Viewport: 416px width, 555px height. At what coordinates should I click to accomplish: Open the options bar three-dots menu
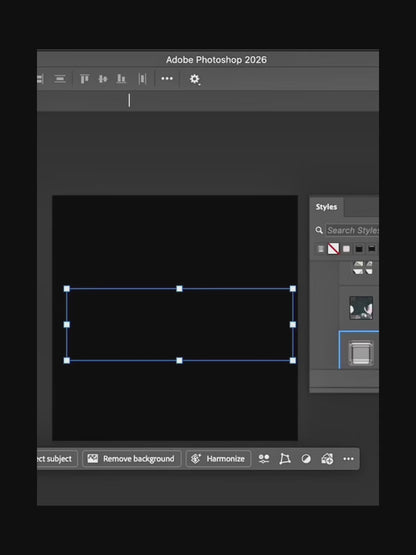tap(167, 78)
